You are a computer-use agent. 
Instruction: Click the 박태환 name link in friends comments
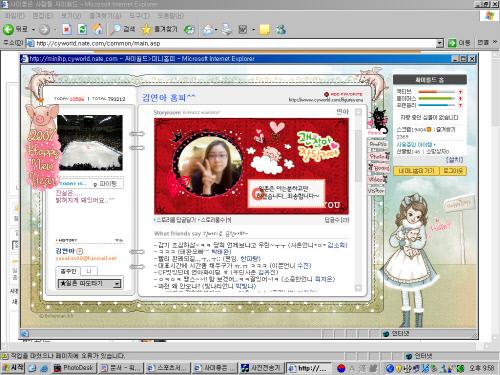pyautogui.click(x=221, y=252)
